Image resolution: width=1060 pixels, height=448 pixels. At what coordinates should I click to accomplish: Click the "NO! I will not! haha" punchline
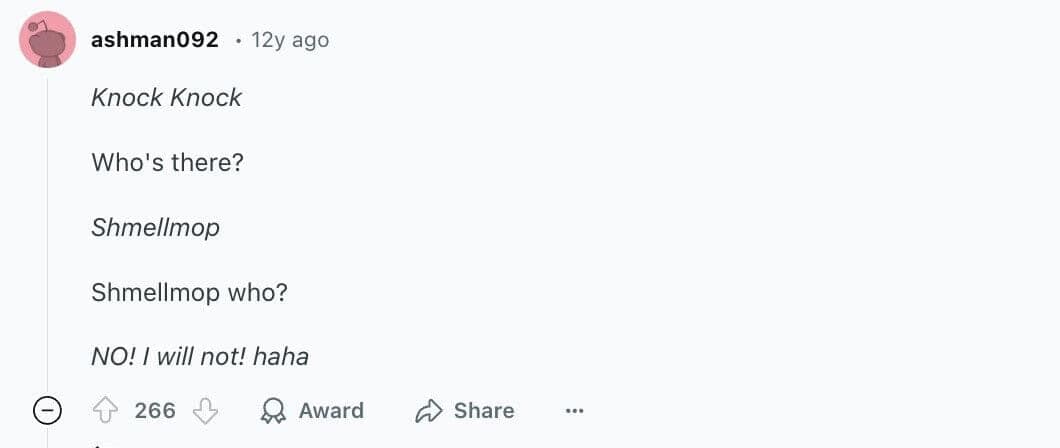[x=200, y=356]
